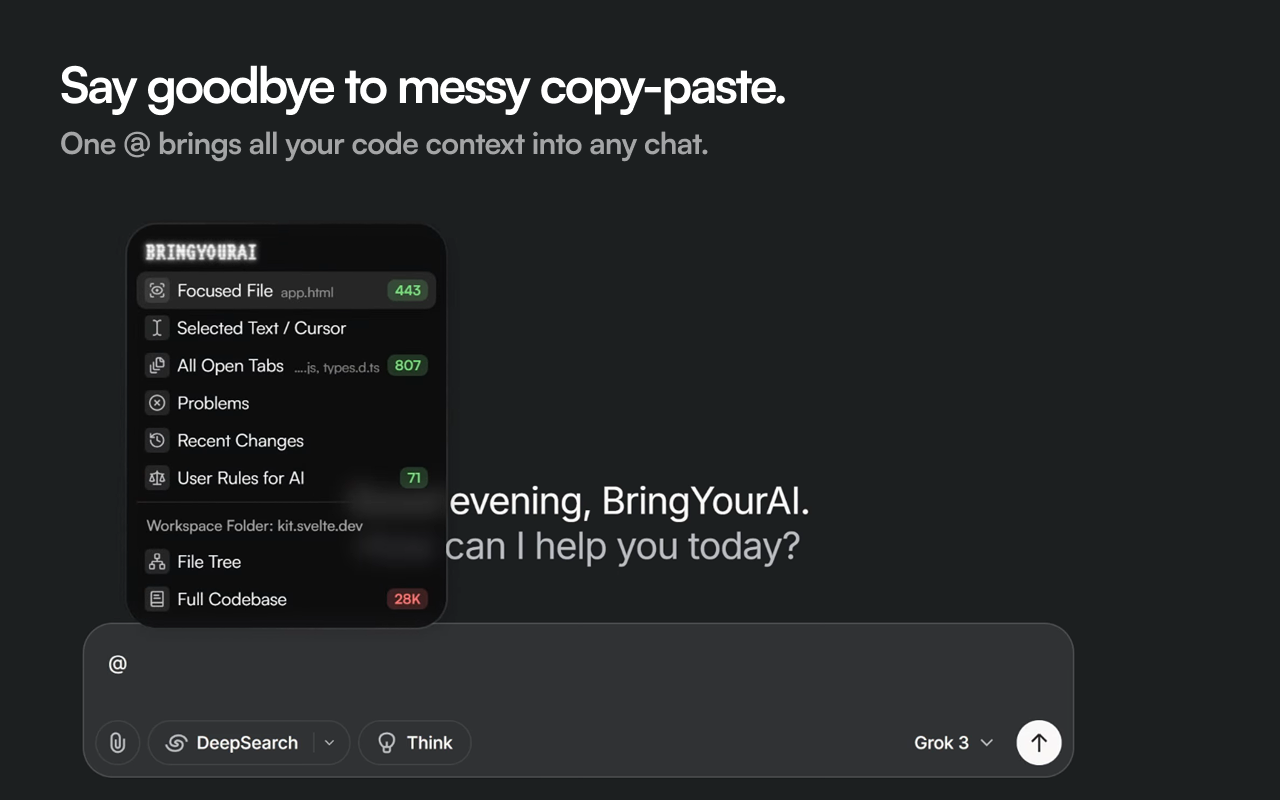
Task: Click the File Tree hierarchy icon
Action: coord(157,562)
